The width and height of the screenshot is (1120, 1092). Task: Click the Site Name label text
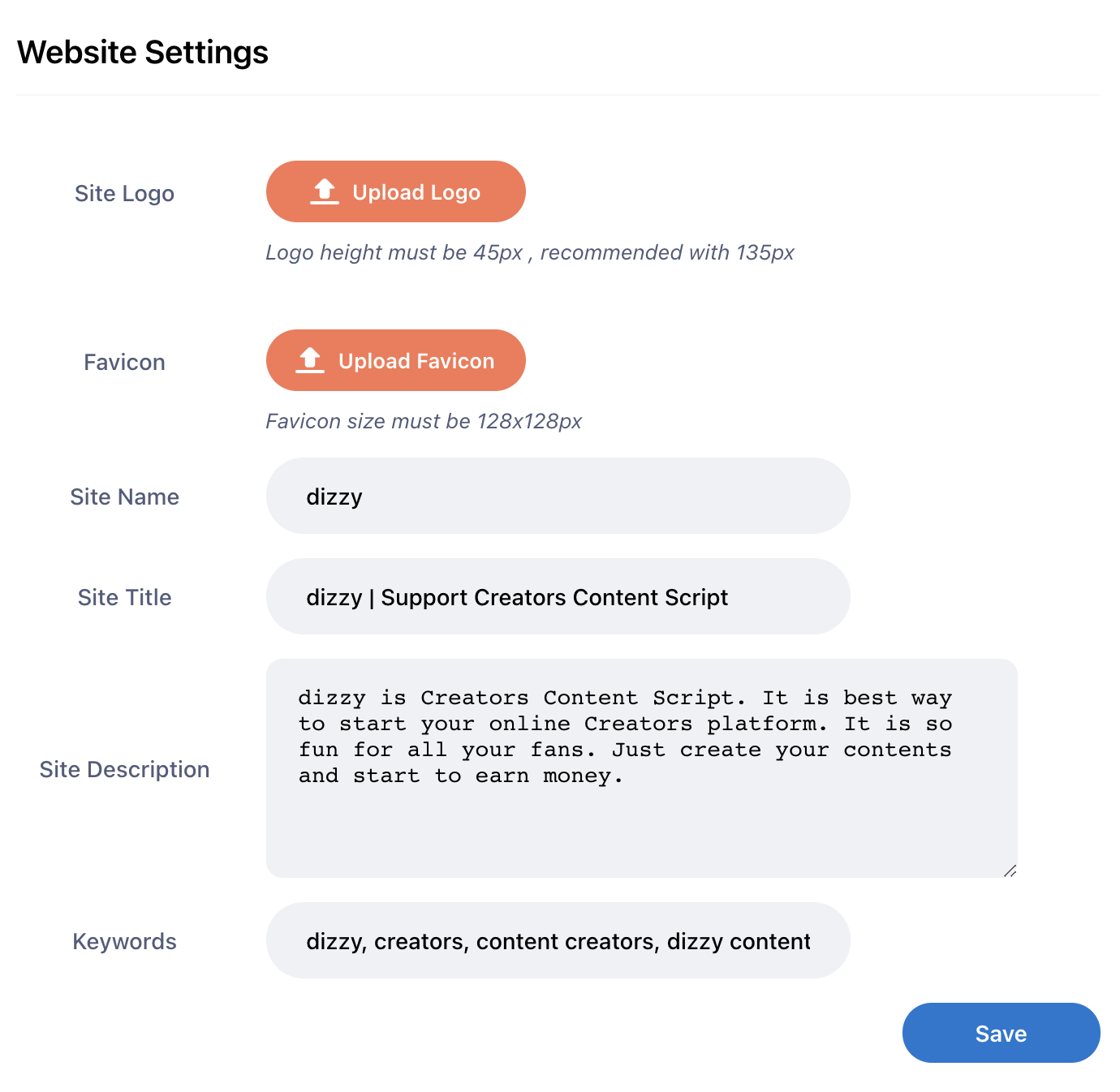coord(124,497)
